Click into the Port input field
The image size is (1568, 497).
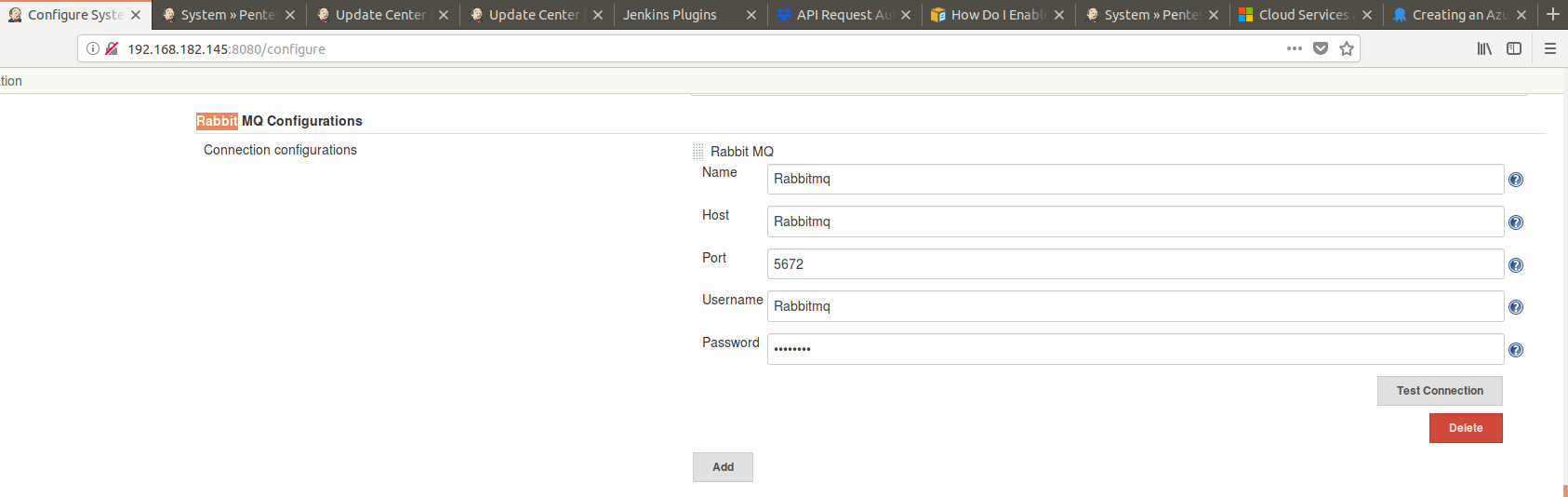1135,264
